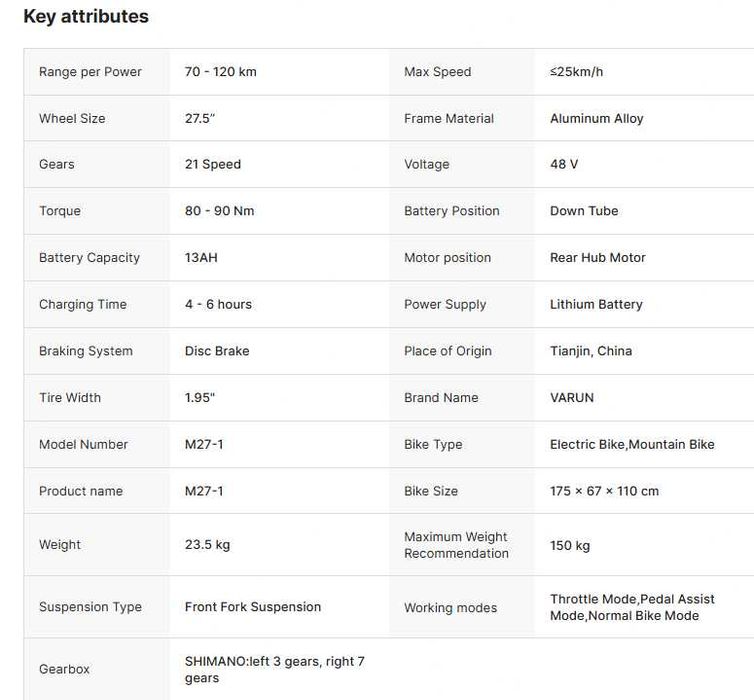Select the Aluminum Alloy frame material value

pyautogui.click(x=596, y=118)
